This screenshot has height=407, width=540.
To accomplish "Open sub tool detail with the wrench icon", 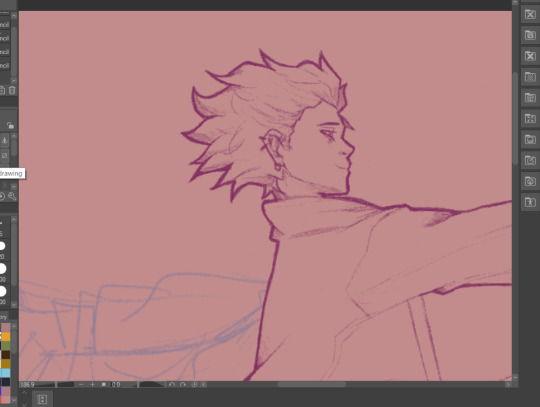I will [12, 196].
